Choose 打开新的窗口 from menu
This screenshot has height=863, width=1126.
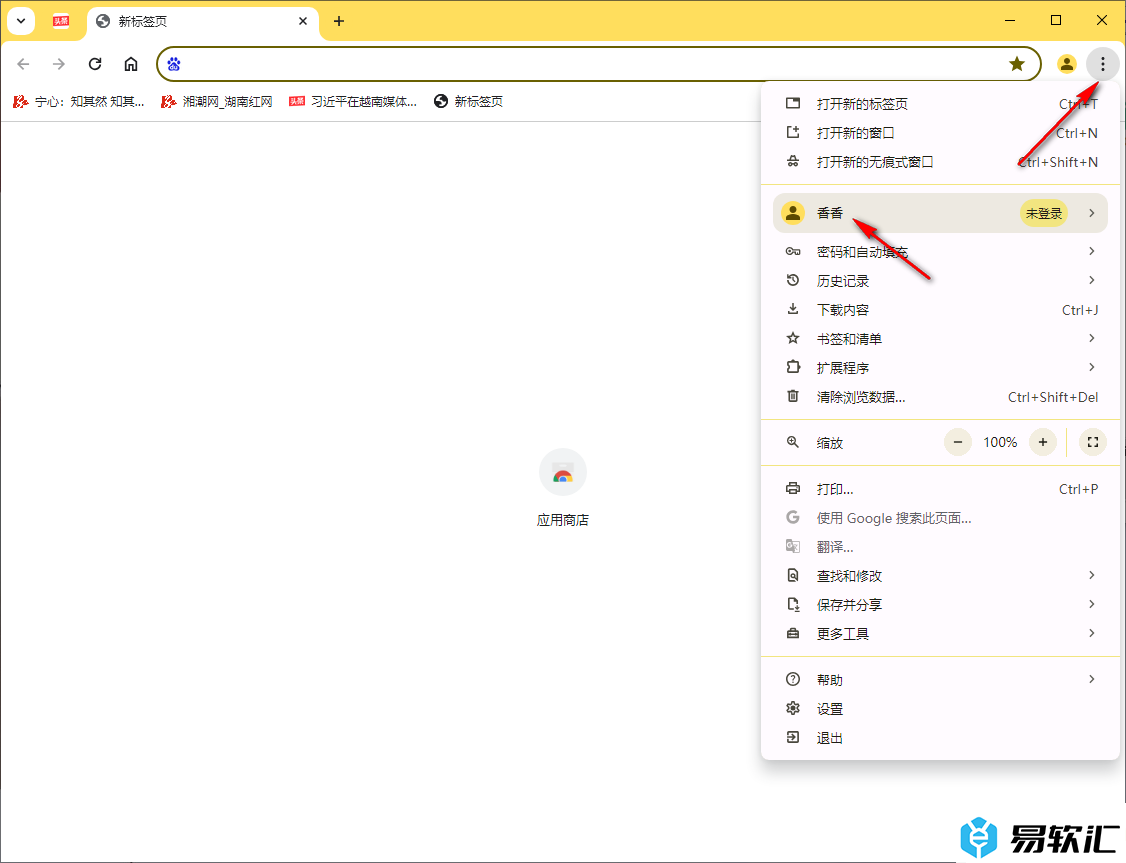tap(940, 133)
